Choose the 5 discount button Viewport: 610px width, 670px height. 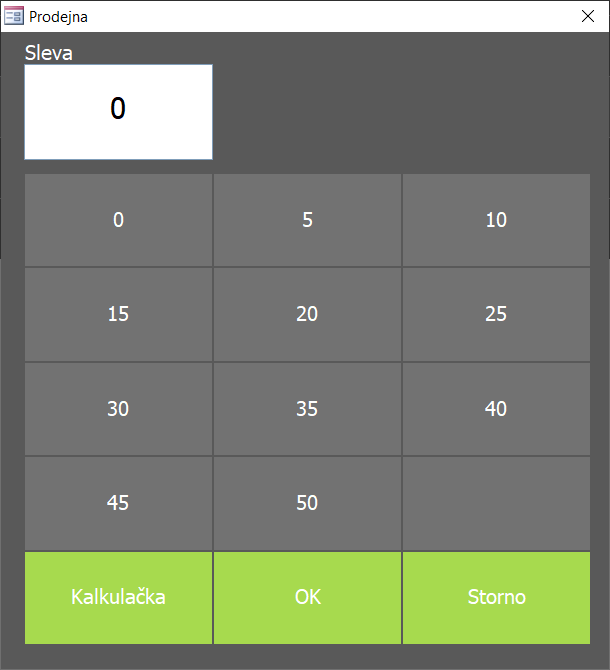tap(307, 220)
